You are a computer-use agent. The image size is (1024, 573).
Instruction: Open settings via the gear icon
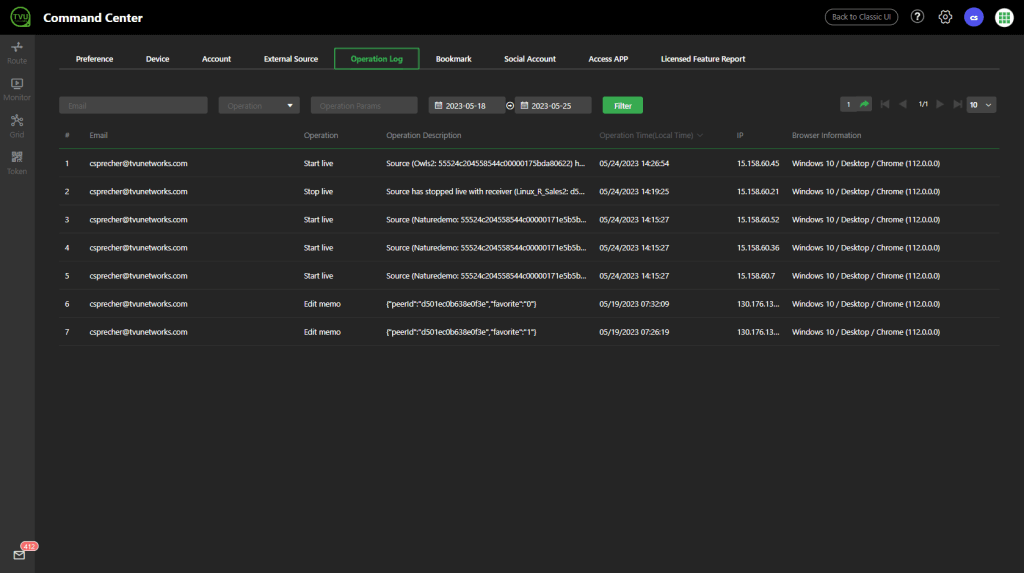click(x=945, y=17)
